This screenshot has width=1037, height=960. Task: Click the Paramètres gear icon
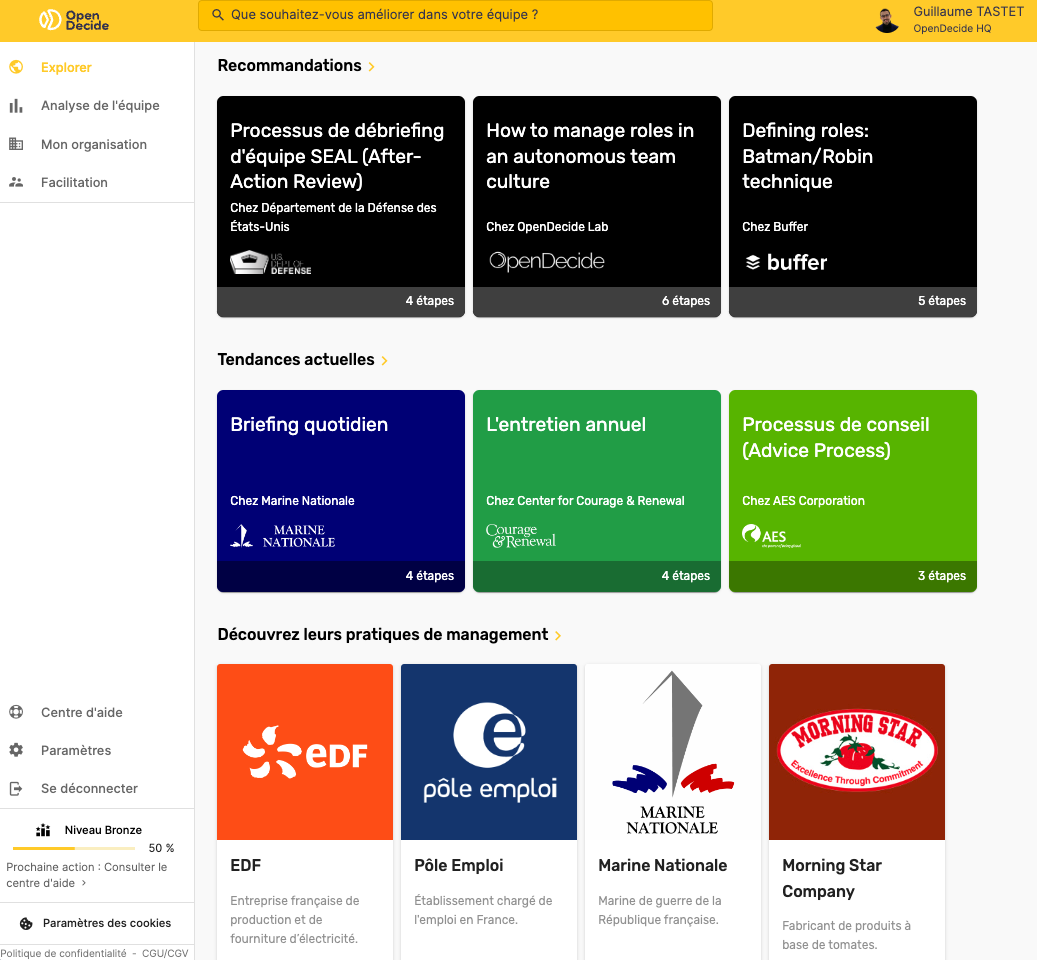(17, 750)
